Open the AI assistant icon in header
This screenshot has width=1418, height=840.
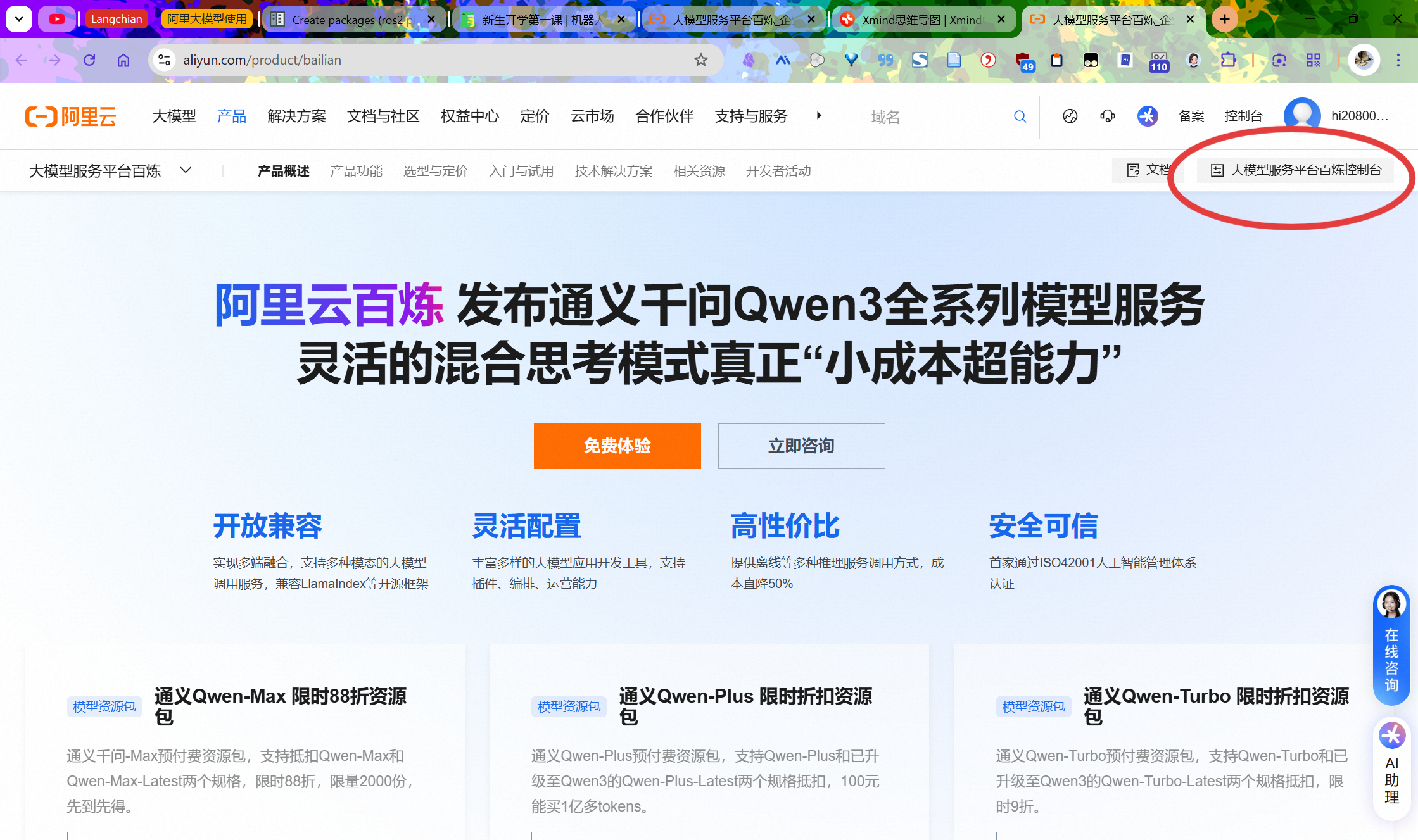pos(1148,116)
